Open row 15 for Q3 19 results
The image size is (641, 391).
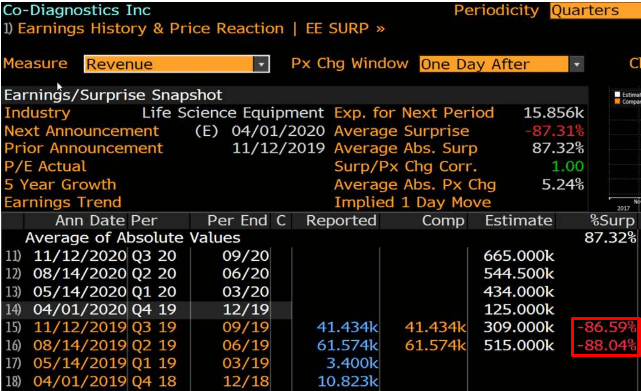(319, 327)
